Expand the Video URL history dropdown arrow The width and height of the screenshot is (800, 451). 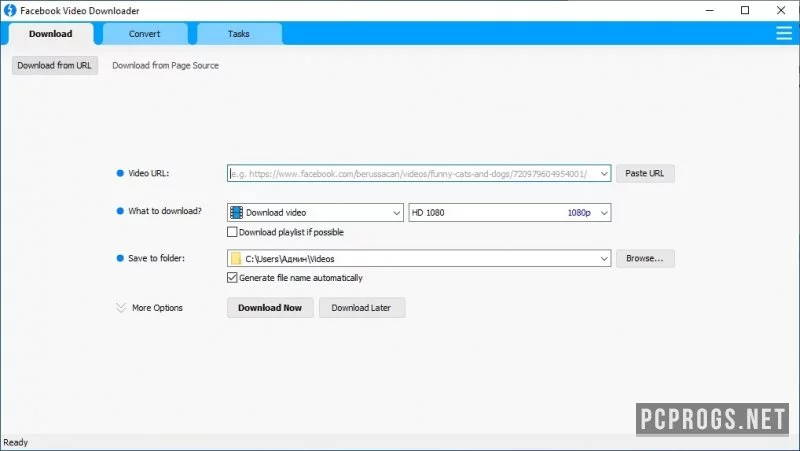[x=604, y=174]
